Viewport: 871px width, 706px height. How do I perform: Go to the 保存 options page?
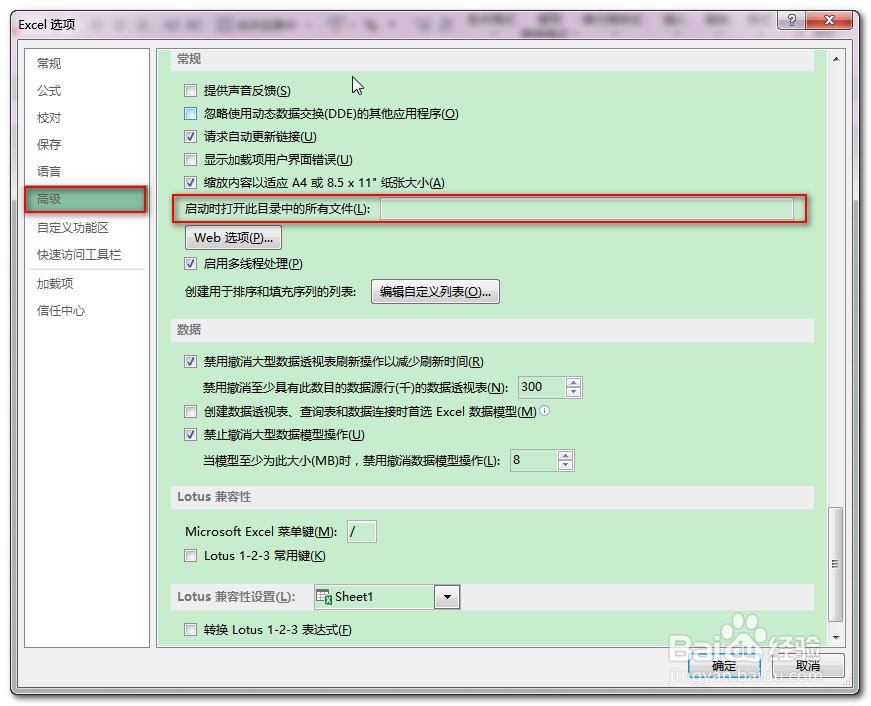(49, 144)
